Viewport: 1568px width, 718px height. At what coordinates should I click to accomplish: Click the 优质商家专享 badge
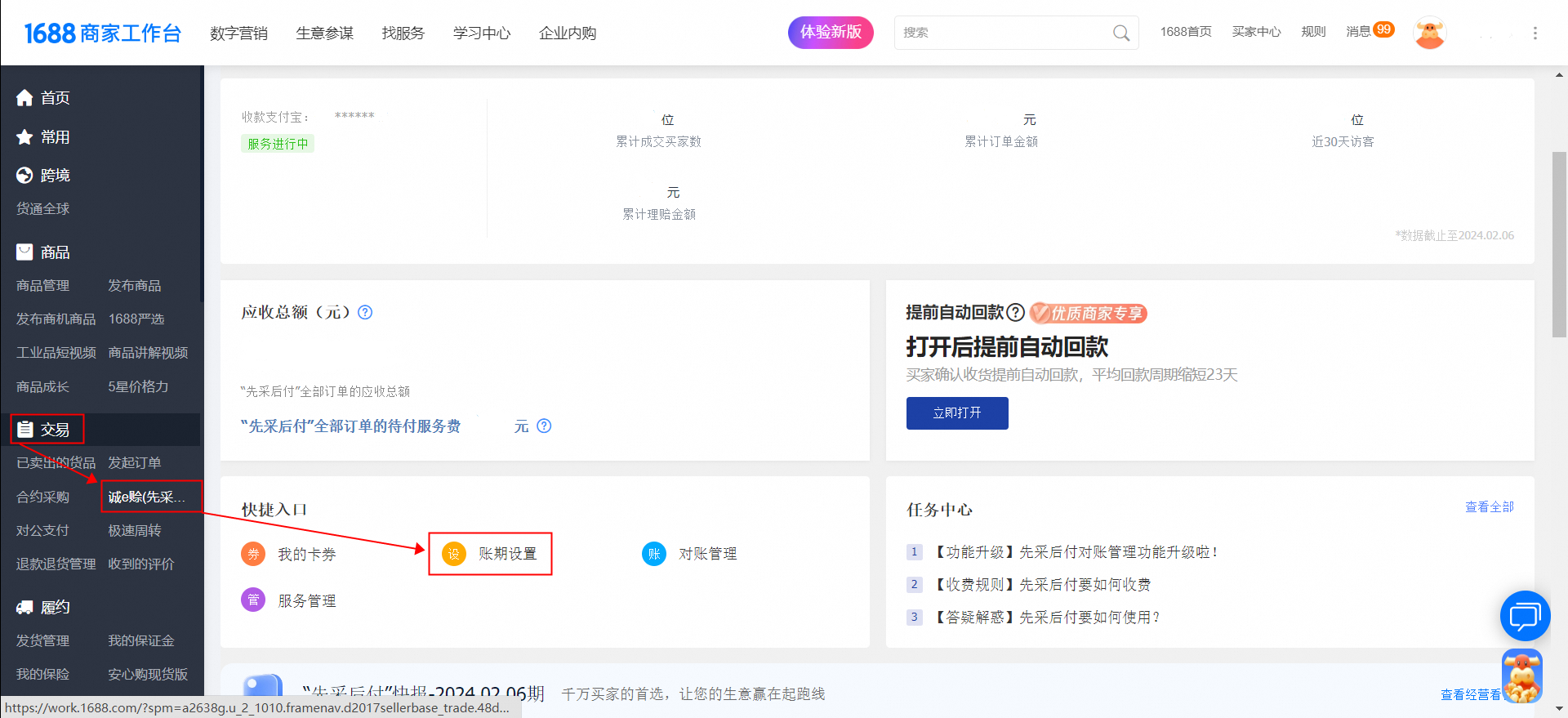pyautogui.click(x=1089, y=313)
